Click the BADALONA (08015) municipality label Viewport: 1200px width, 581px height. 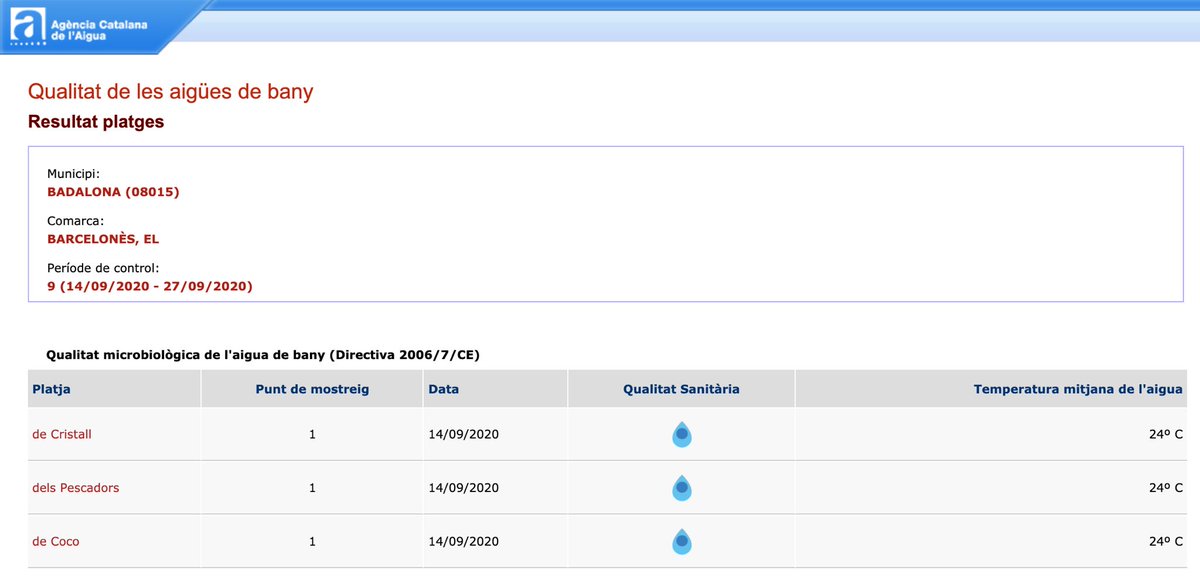[x=114, y=191]
